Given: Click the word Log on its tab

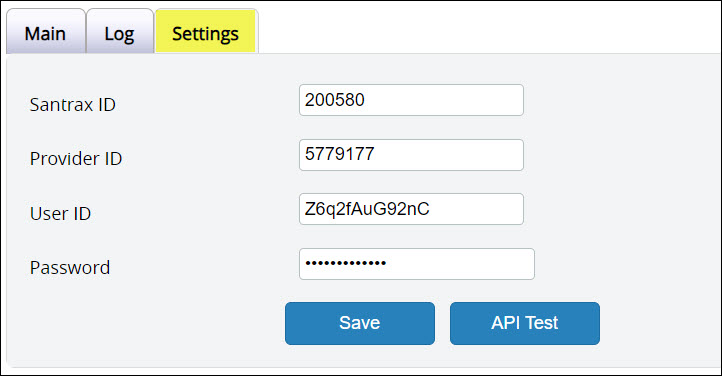Looking at the screenshot, I should [x=119, y=35].
